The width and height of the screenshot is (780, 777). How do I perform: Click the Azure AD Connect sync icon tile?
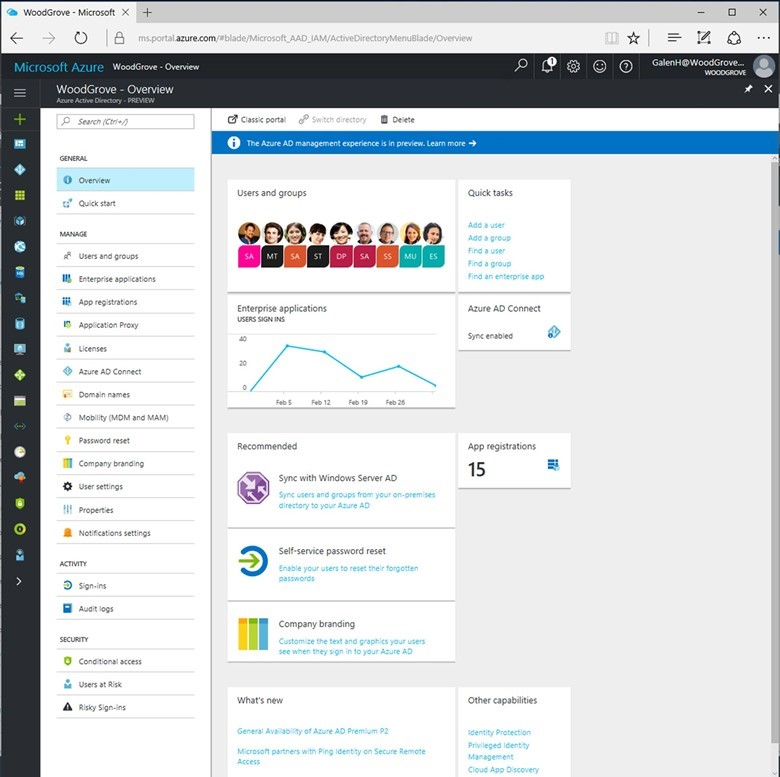(x=554, y=332)
